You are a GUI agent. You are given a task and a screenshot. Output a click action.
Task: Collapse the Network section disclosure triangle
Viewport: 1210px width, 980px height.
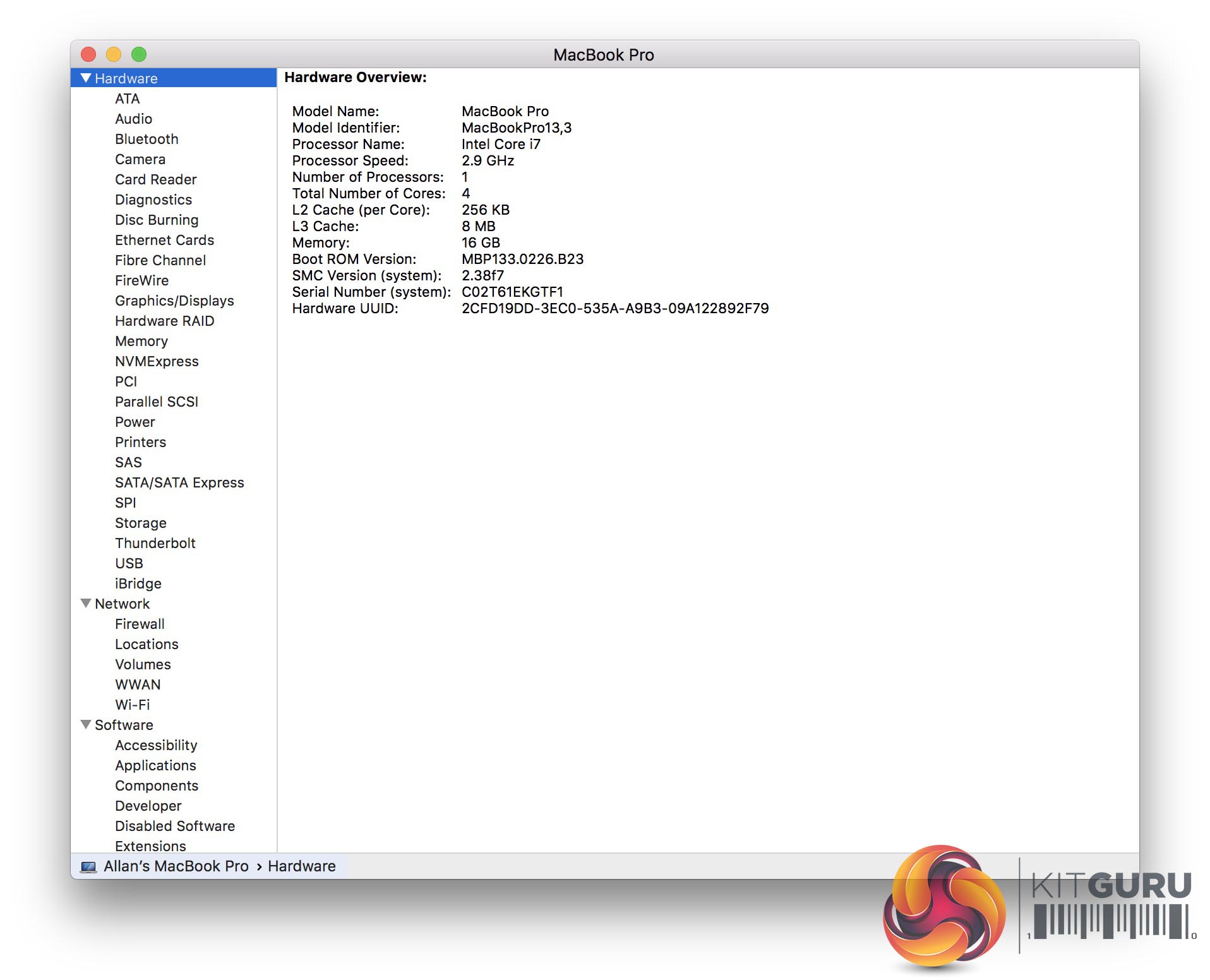tap(86, 603)
